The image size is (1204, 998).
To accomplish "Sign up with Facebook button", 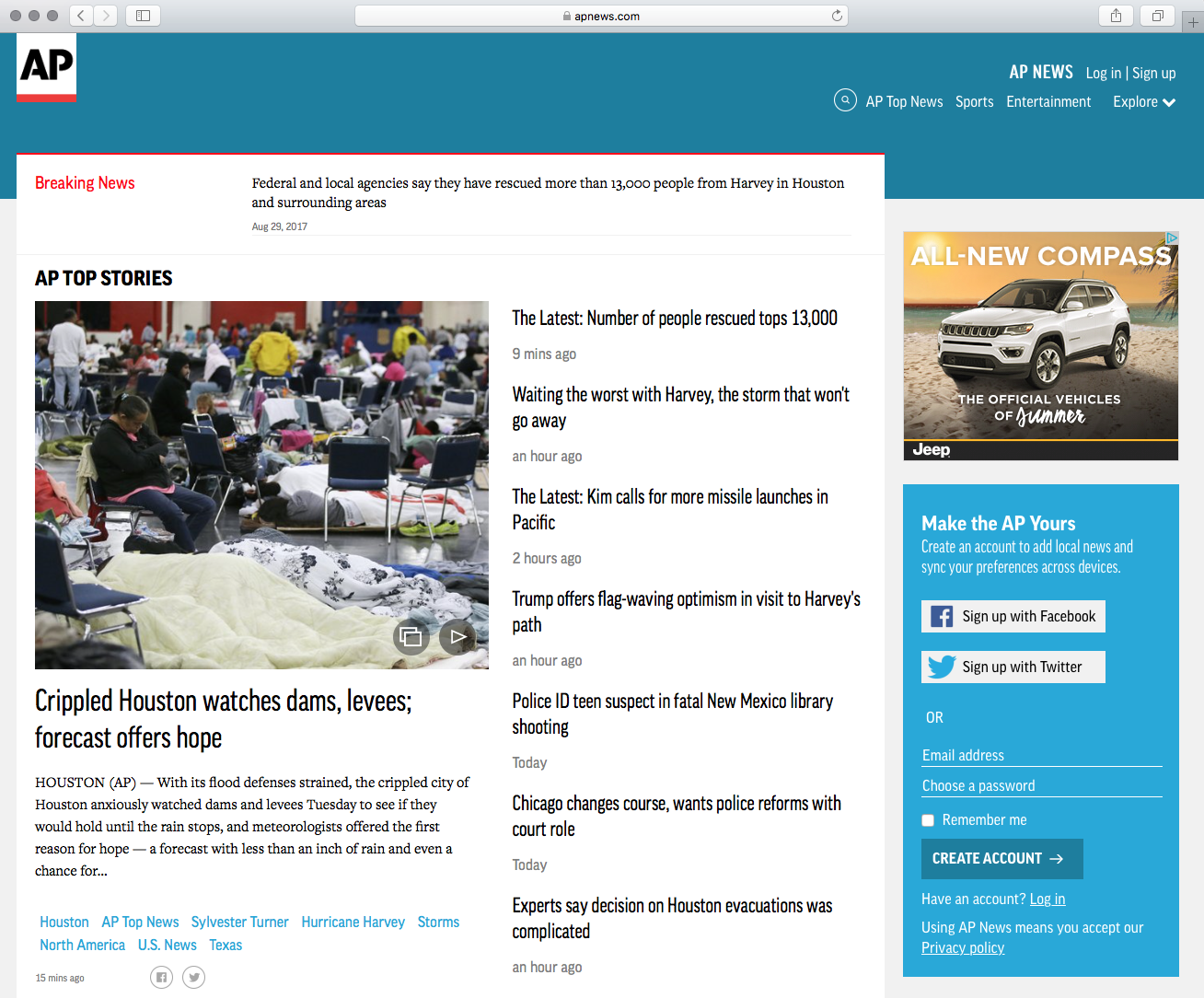I will [x=1013, y=617].
